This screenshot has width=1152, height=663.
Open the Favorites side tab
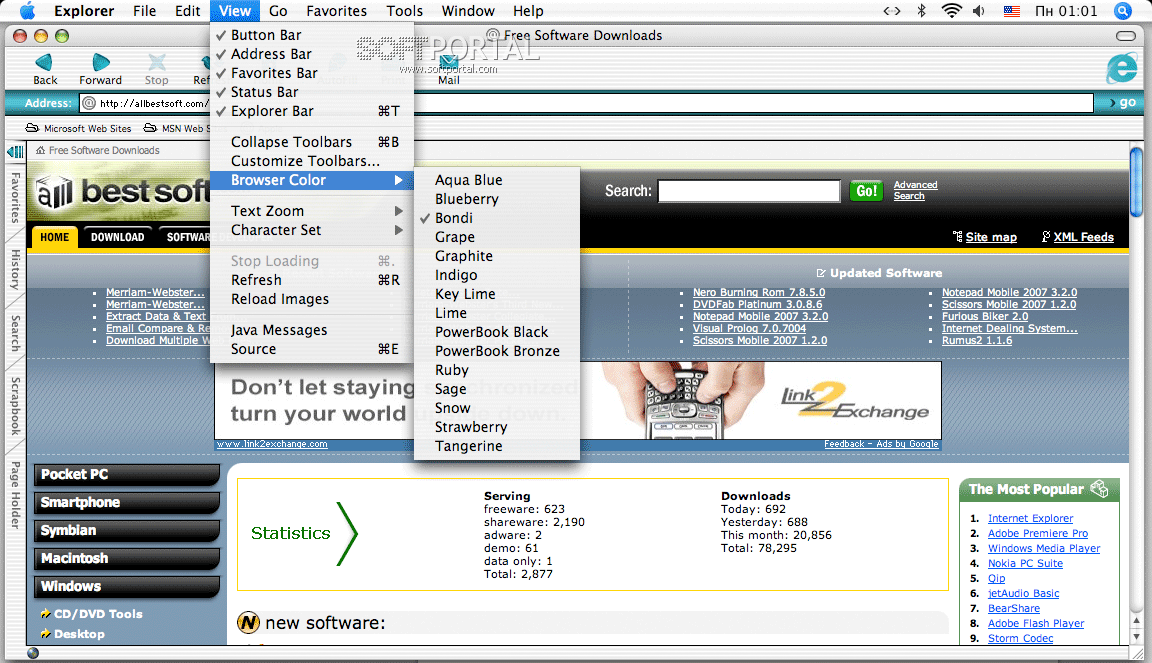pos(15,197)
